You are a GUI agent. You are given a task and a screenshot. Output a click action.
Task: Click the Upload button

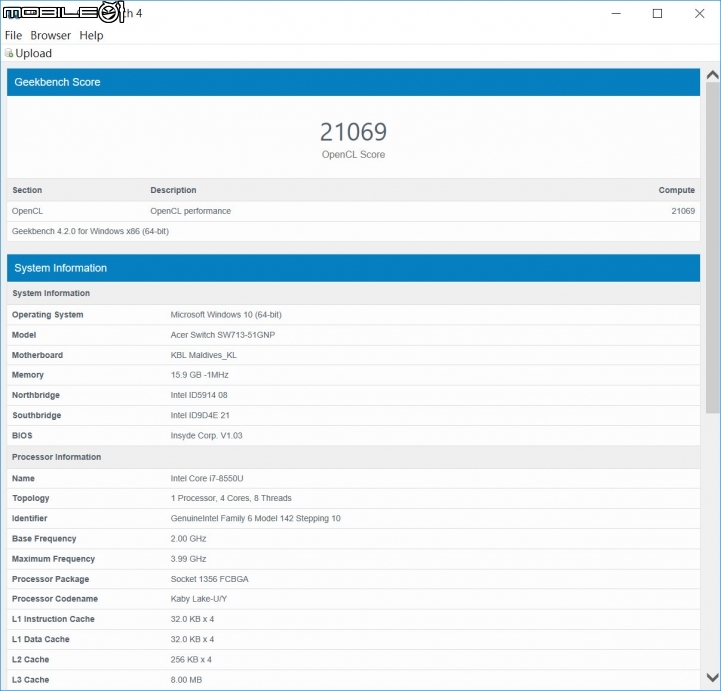coord(29,53)
